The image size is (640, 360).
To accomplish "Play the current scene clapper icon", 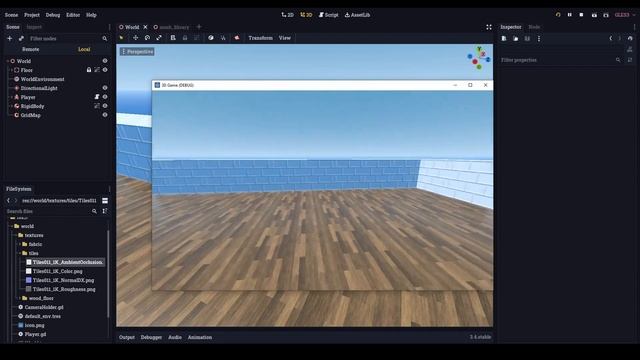I will [594, 15].
